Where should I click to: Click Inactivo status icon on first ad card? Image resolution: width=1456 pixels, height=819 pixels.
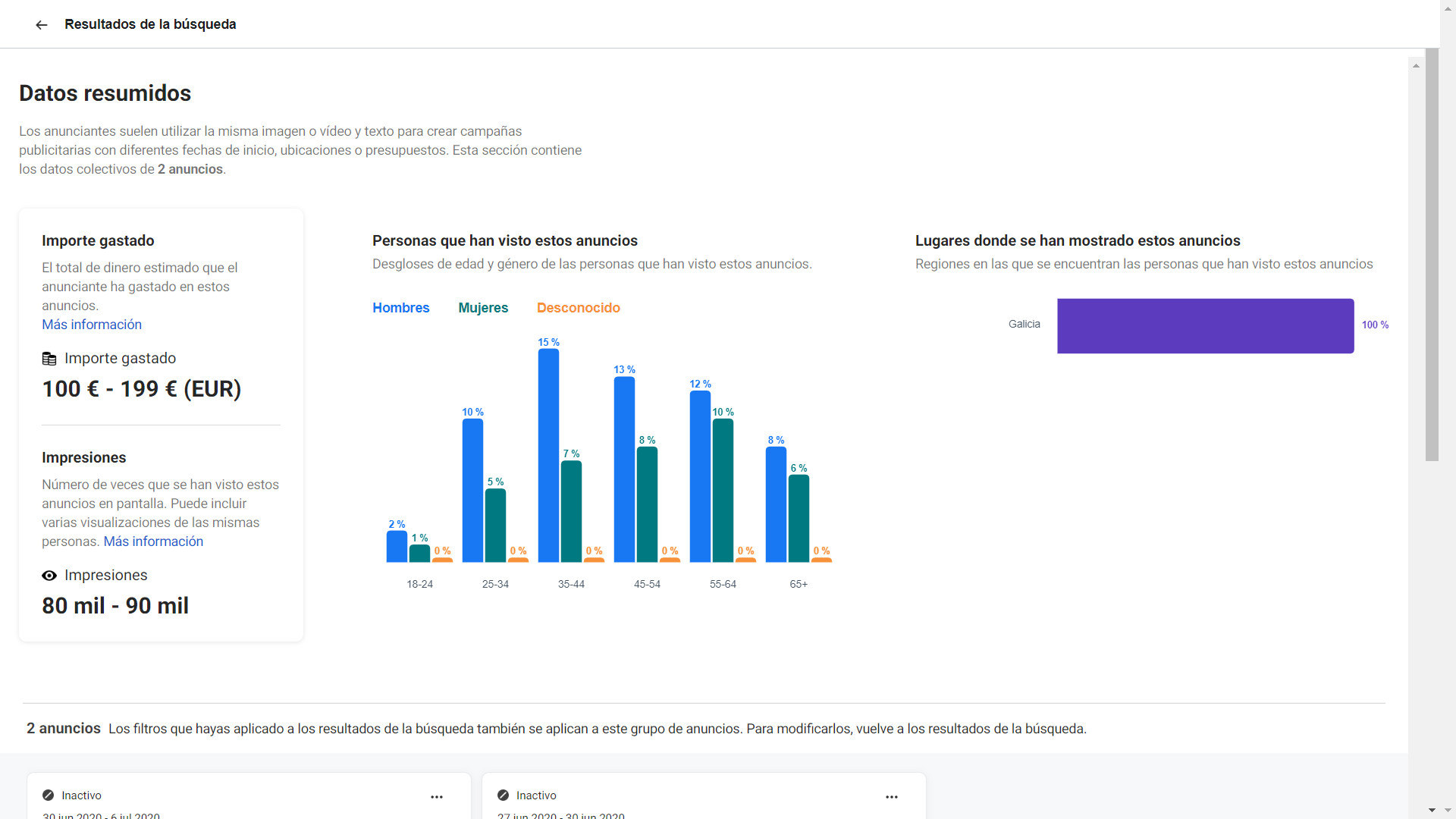[x=49, y=795]
